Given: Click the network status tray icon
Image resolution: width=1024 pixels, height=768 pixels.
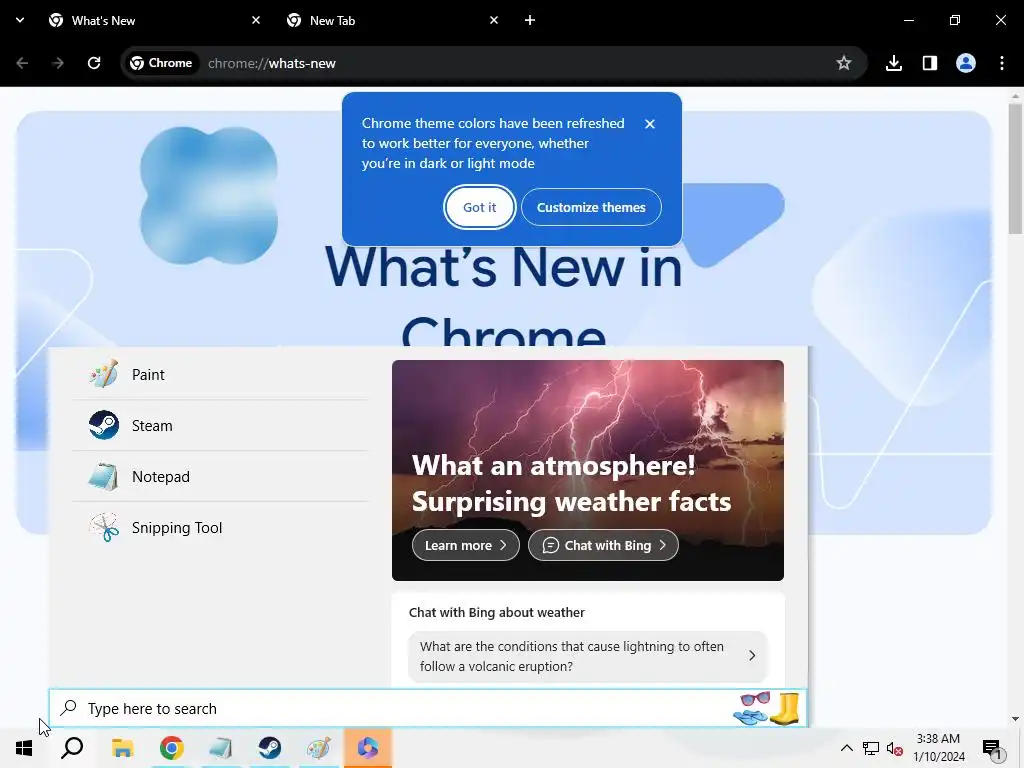Looking at the screenshot, I should pyautogui.click(x=871, y=748).
